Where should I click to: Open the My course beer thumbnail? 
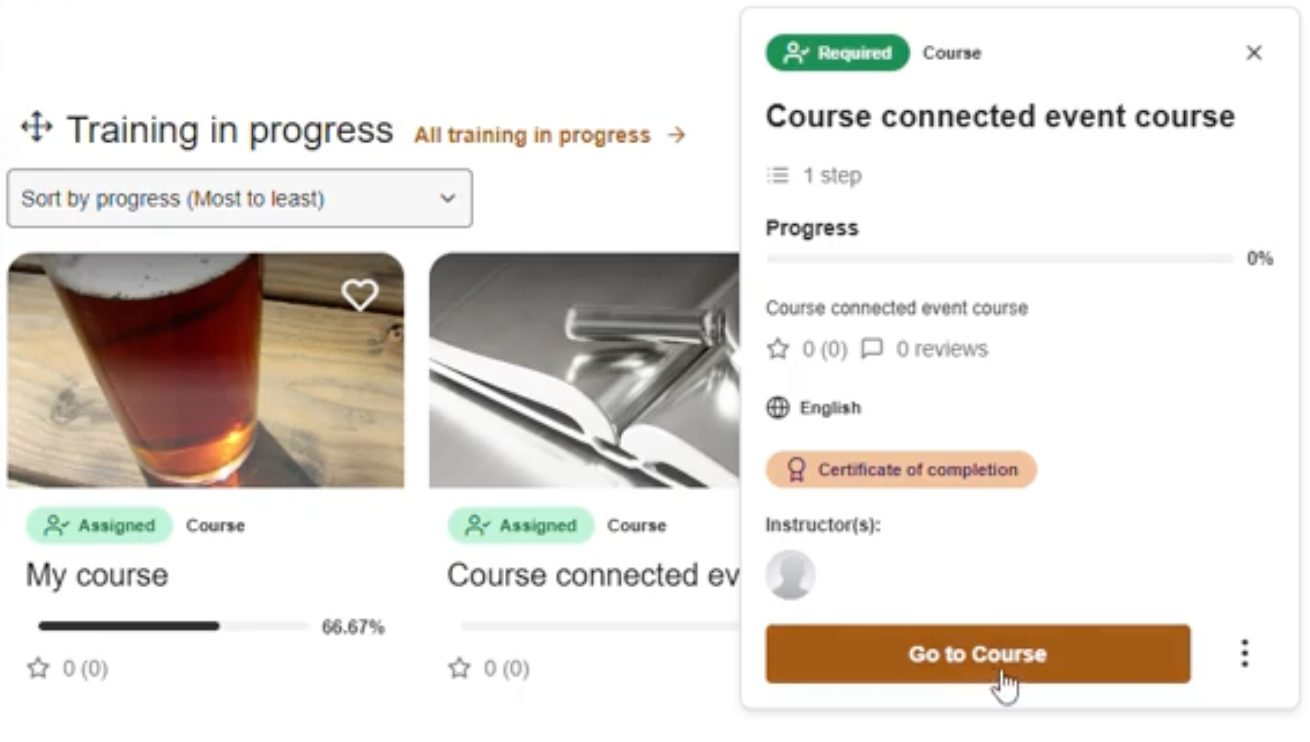[x=205, y=370]
